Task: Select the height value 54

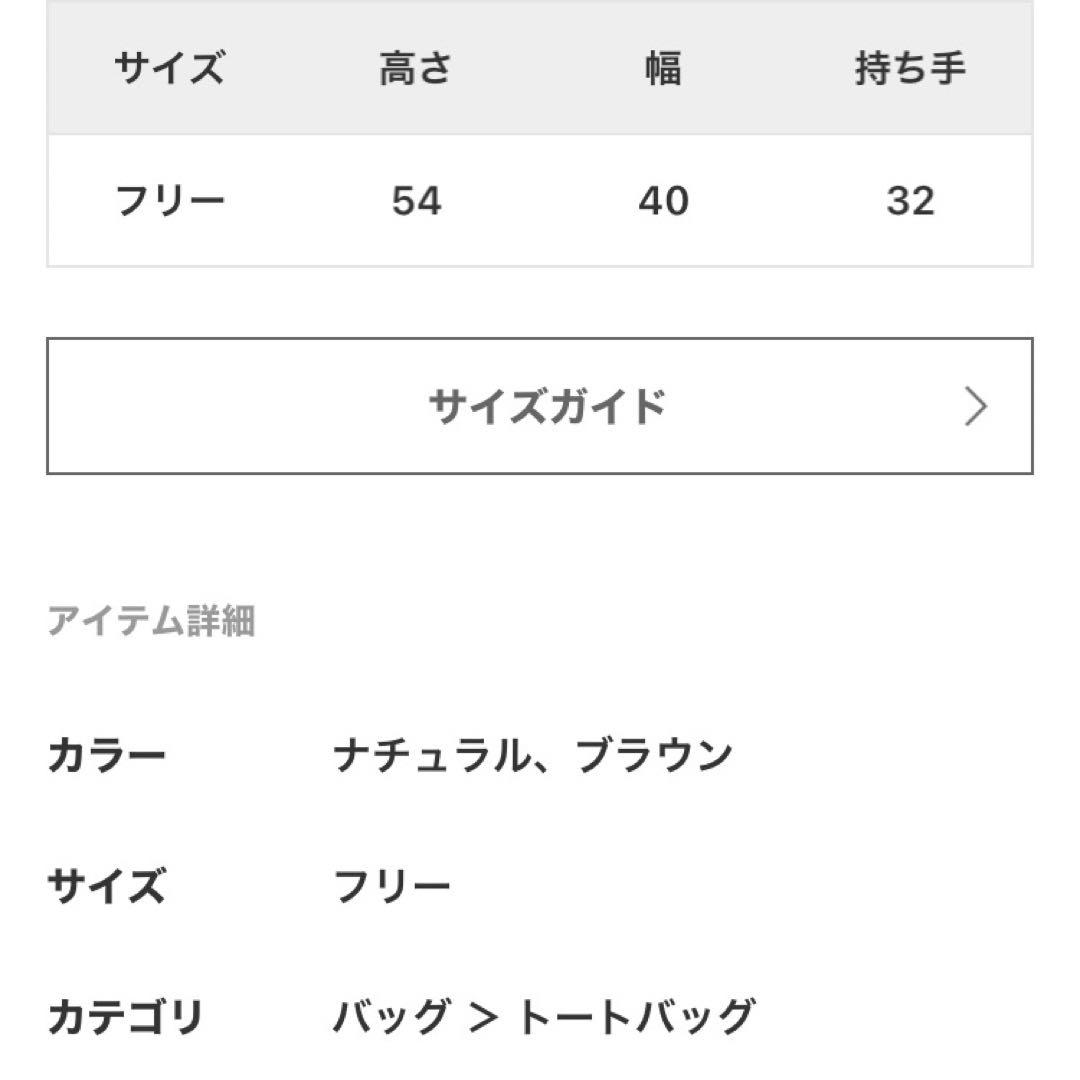Action: coord(416,201)
